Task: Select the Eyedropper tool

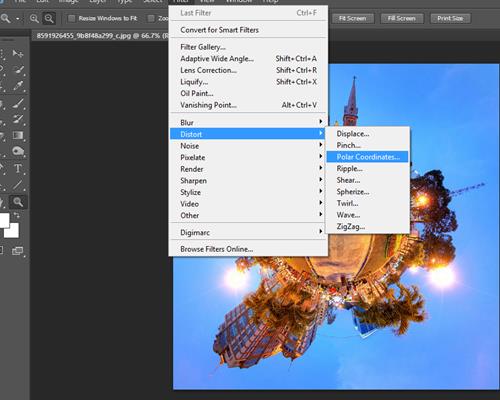Action: (x=18, y=86)
